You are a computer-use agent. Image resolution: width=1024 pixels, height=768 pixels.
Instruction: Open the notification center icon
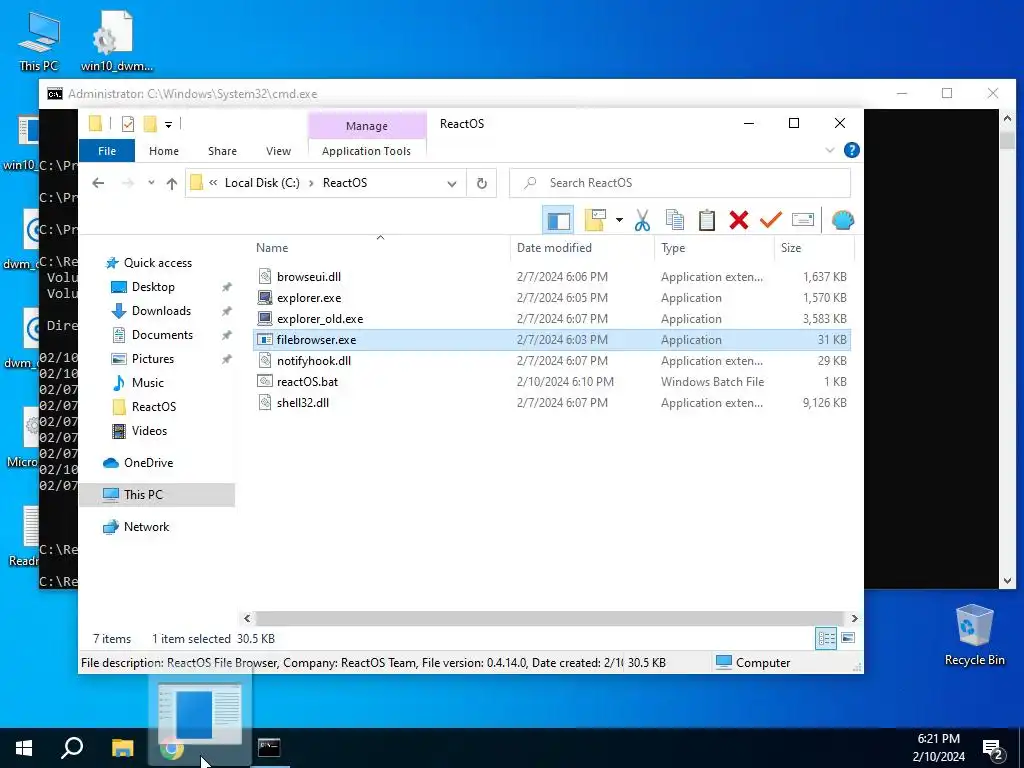coord(994,748)
